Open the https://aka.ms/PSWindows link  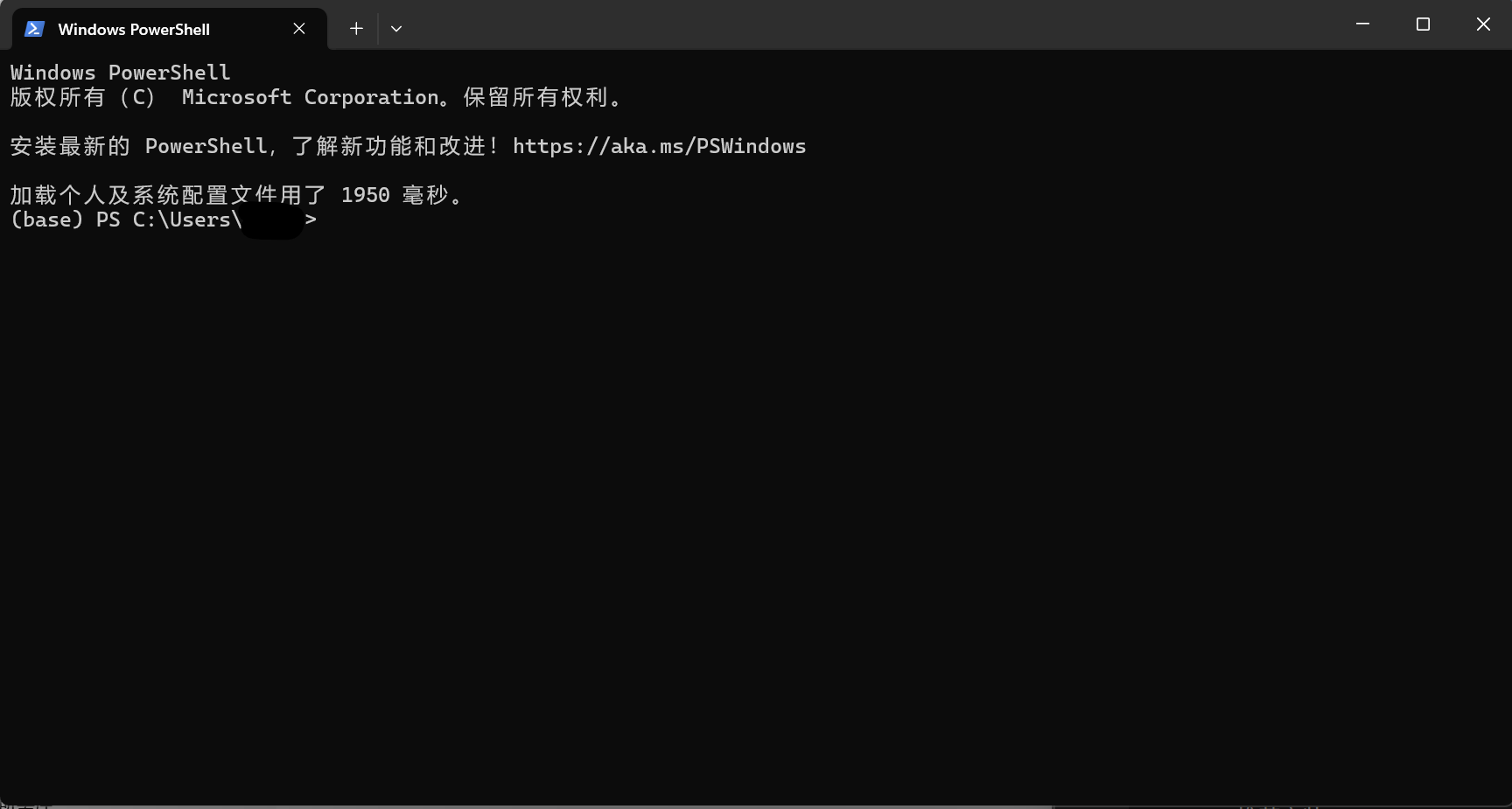tap(660, 146)
